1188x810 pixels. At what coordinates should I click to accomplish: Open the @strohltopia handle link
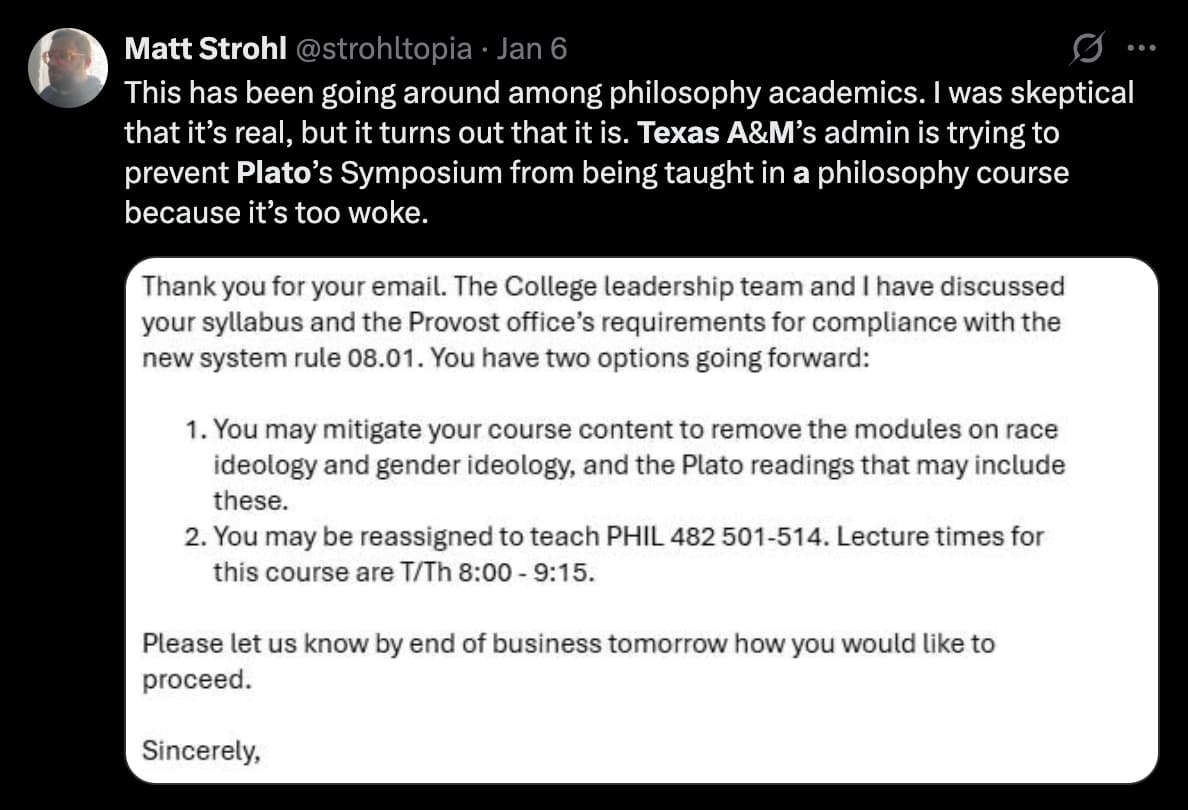click(x=368, y=48)
